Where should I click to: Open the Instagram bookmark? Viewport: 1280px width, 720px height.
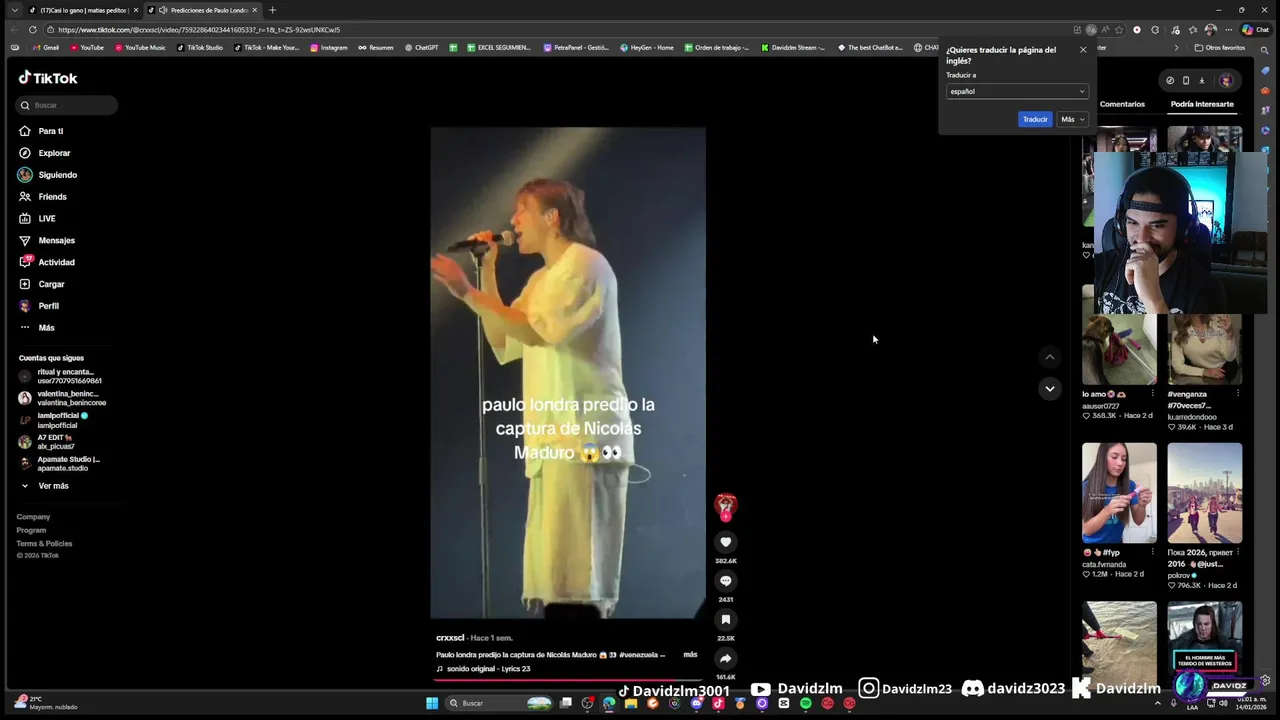[x=329, y=48]
